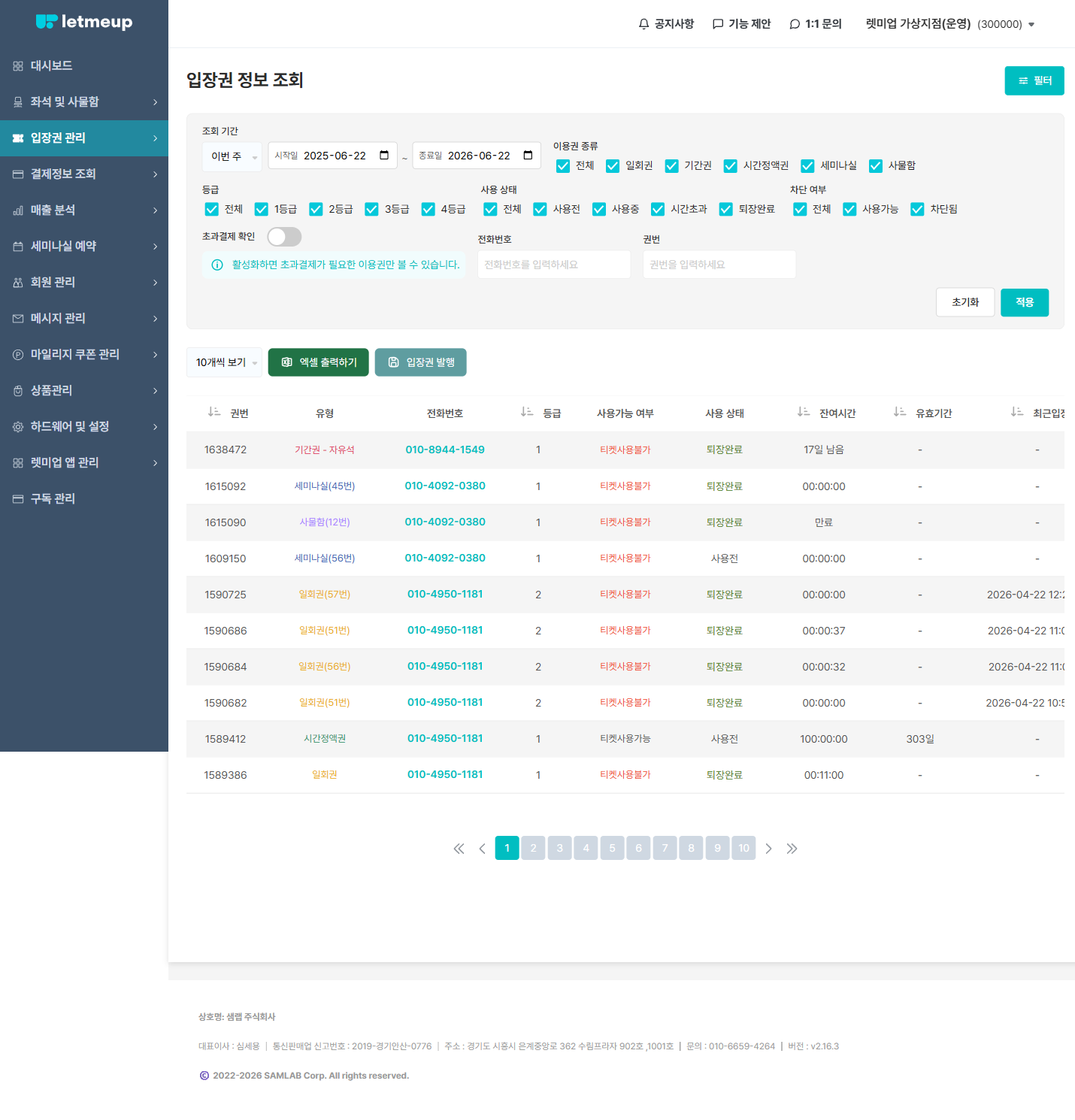Click the 적용 button
The height and width of the screenshot is (1120, 1075).
tap(1025, 302)
